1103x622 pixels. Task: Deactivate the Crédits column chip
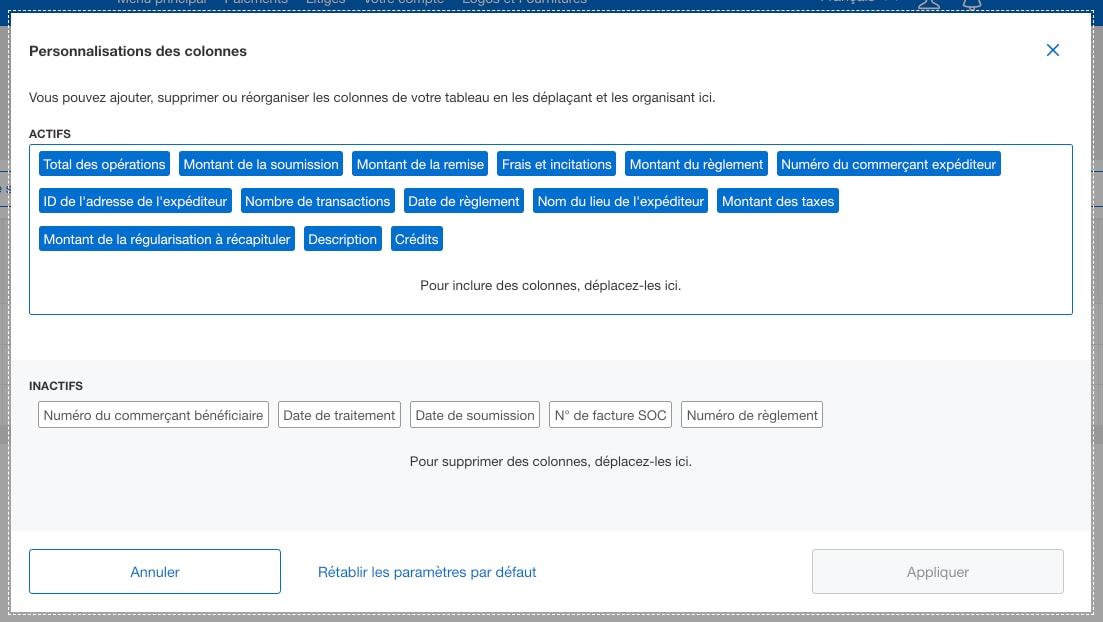point(417,238)
